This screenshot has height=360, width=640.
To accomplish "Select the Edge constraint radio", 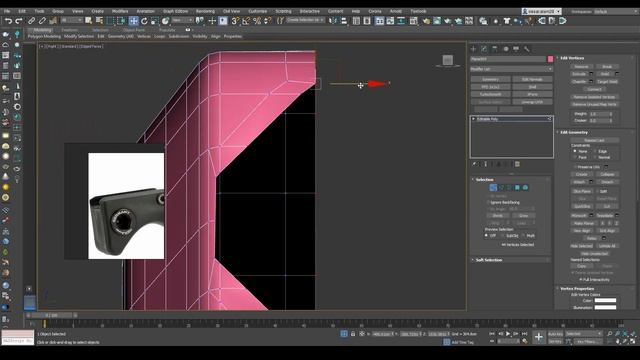I will (596, 151).
